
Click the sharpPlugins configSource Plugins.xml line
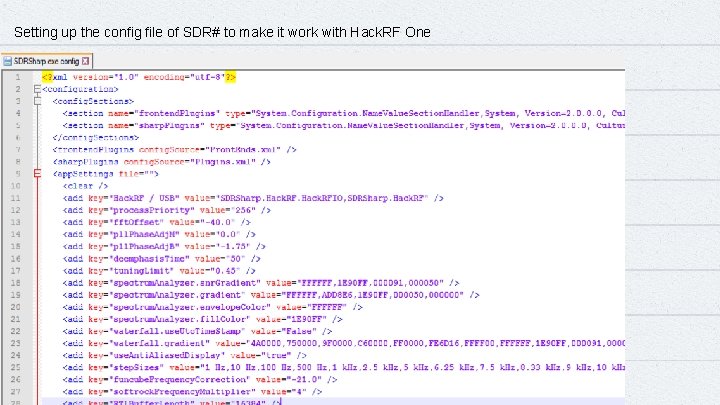click(162, 162)
